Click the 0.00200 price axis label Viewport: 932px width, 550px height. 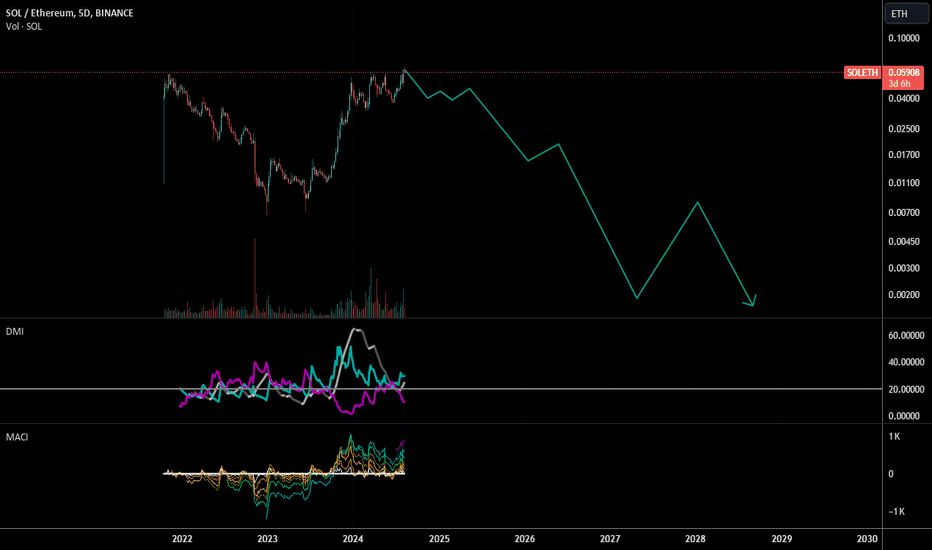click(x=903, y=295)
